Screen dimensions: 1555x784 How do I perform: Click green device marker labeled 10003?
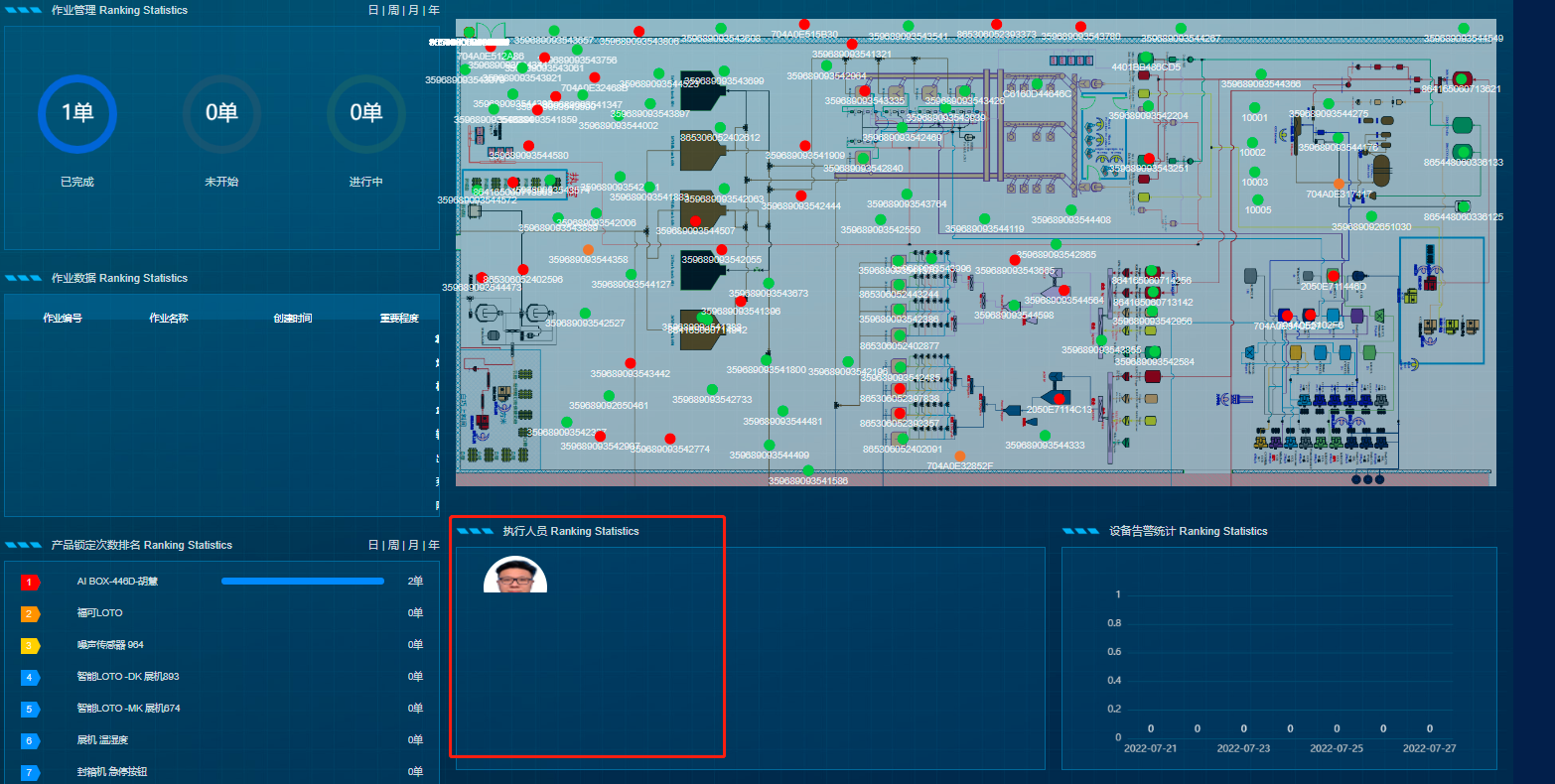(1254, 172)
